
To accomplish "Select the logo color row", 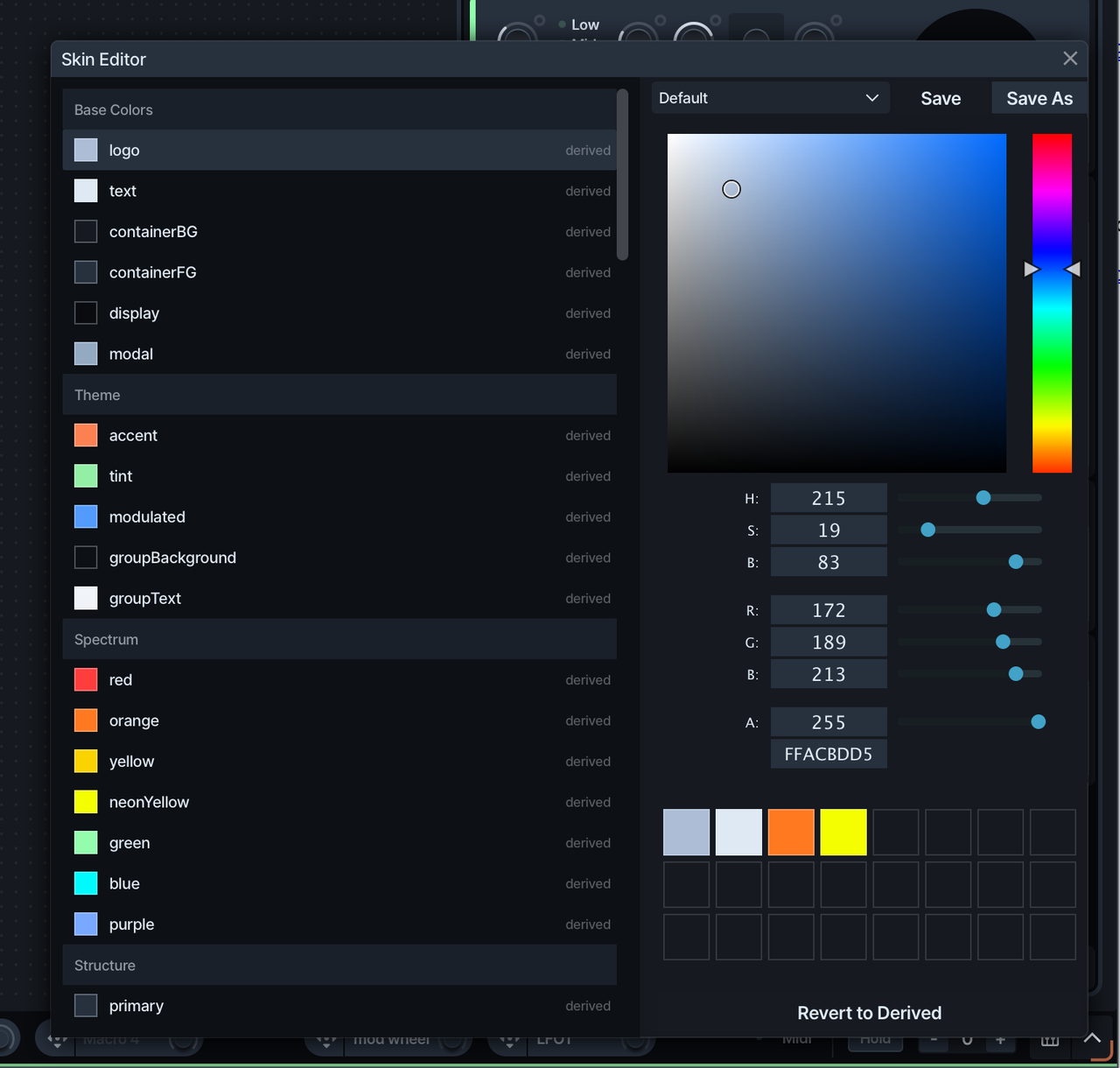I will [339, 150].
